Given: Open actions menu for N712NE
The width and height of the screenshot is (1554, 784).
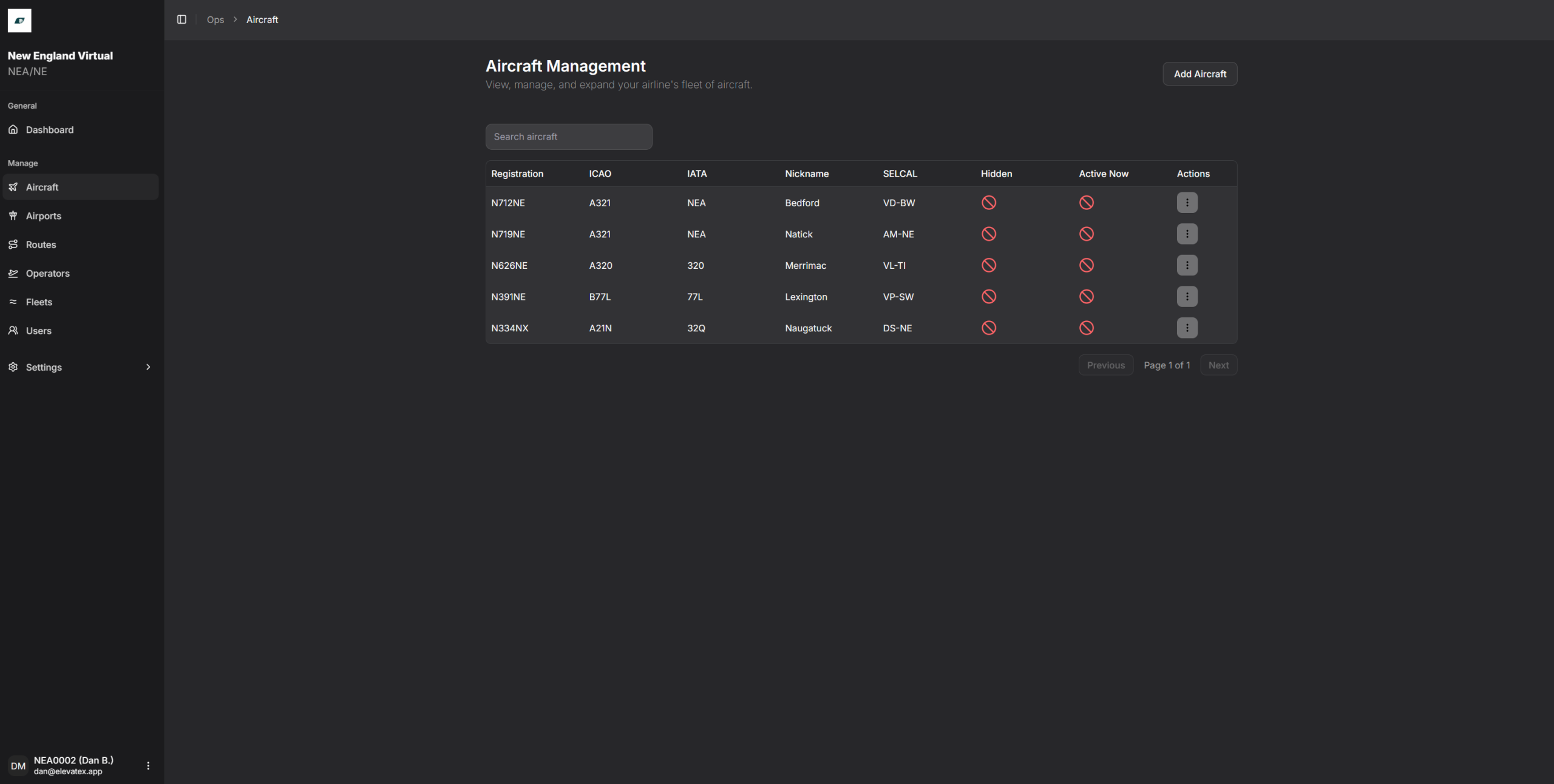Looking at the screenshot, I should 1187,203.
